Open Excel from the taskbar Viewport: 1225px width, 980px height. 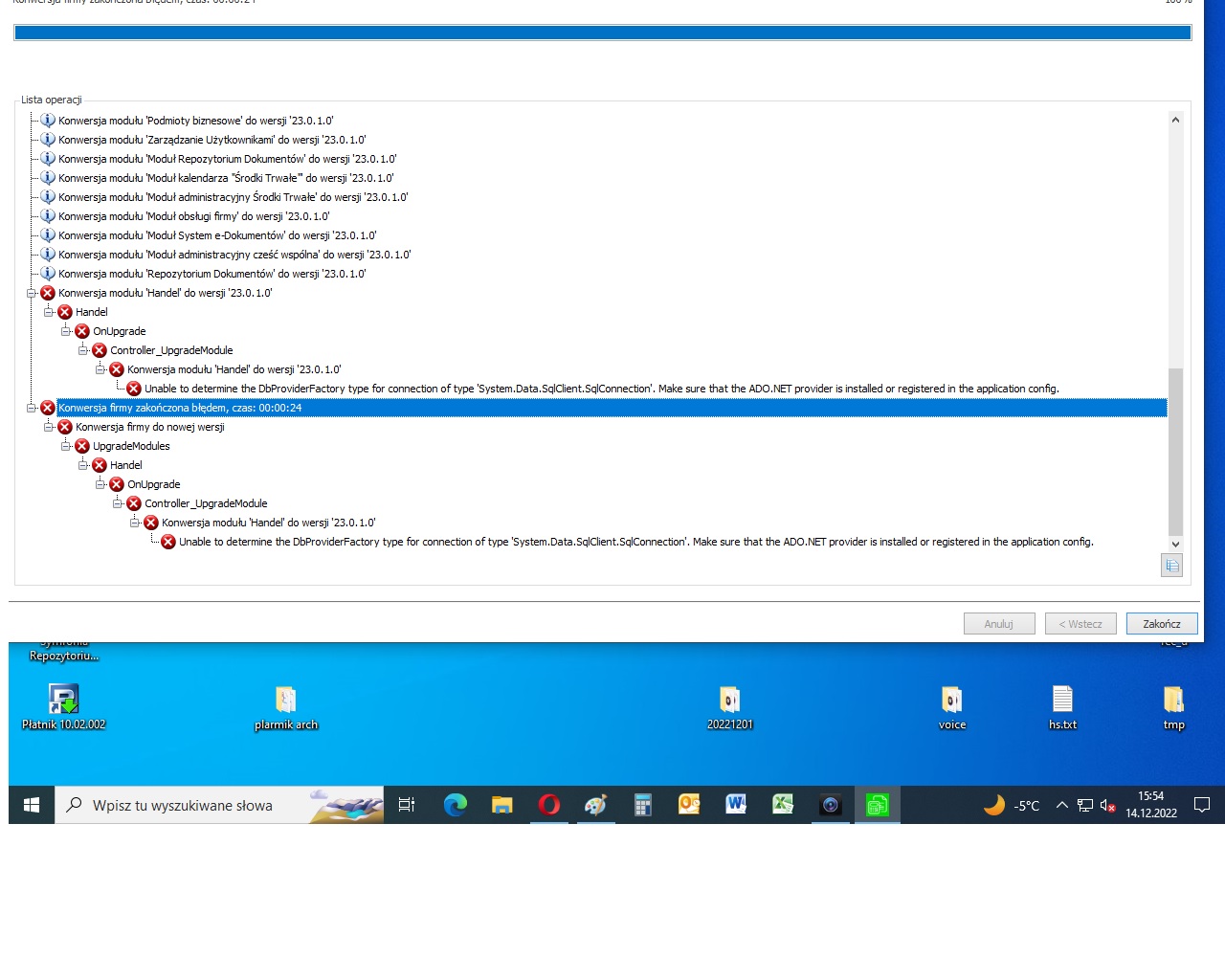[x=783, y=805]
